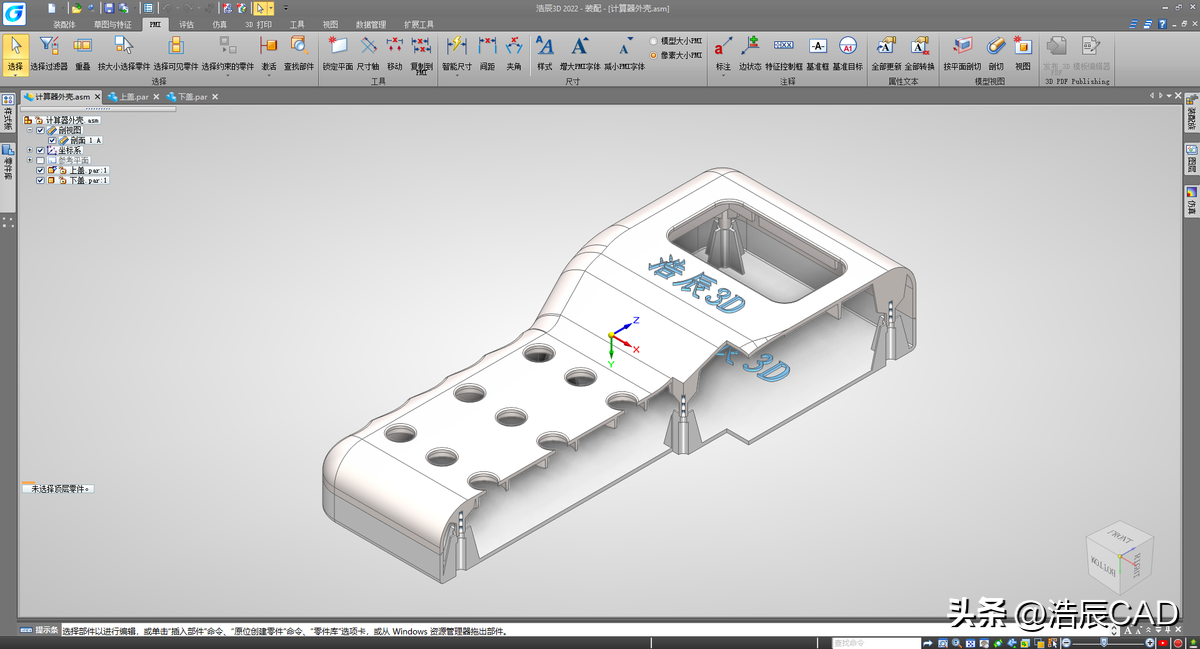Enable the 参考平面 checkbox in tree
Viewport: 1200px width, 649px height.
40,160
